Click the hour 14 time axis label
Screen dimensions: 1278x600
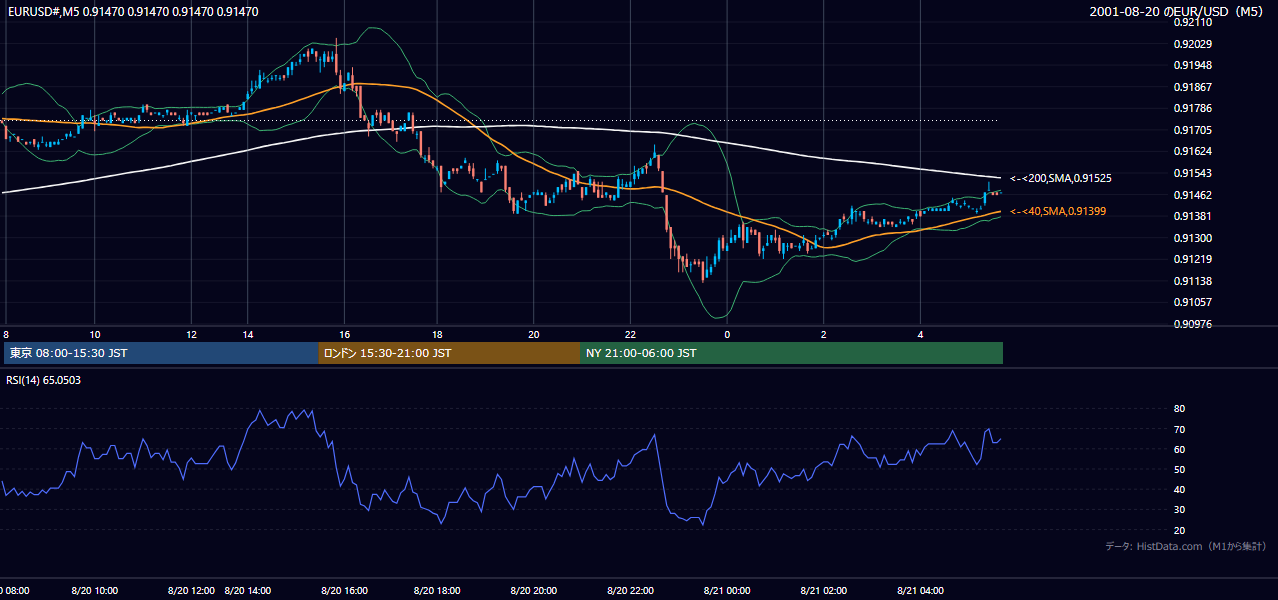pyautogui.click(x=247, y=334)
